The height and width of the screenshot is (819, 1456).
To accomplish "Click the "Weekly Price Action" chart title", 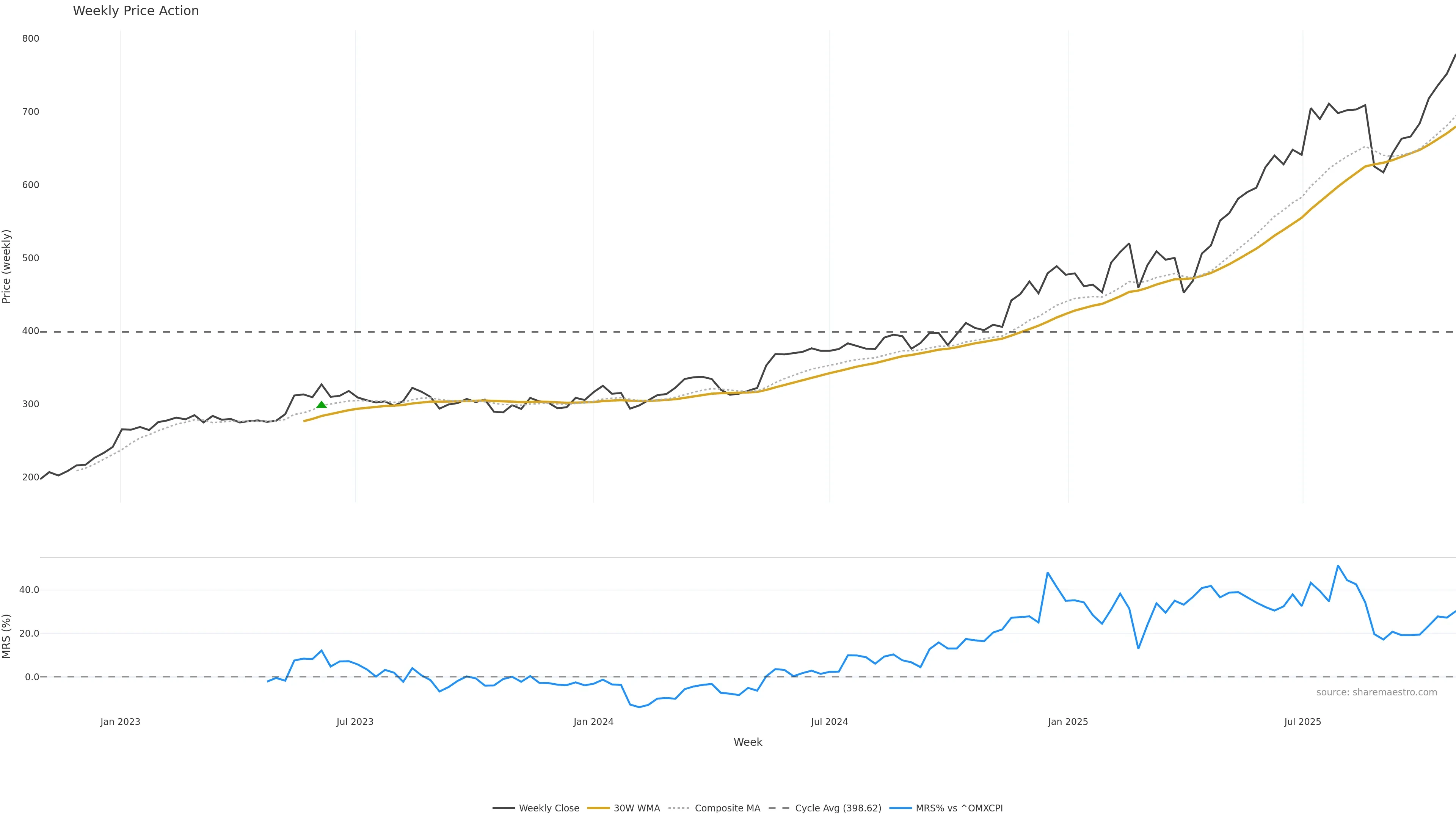I will pyautogui.click(x=136, y=11).
